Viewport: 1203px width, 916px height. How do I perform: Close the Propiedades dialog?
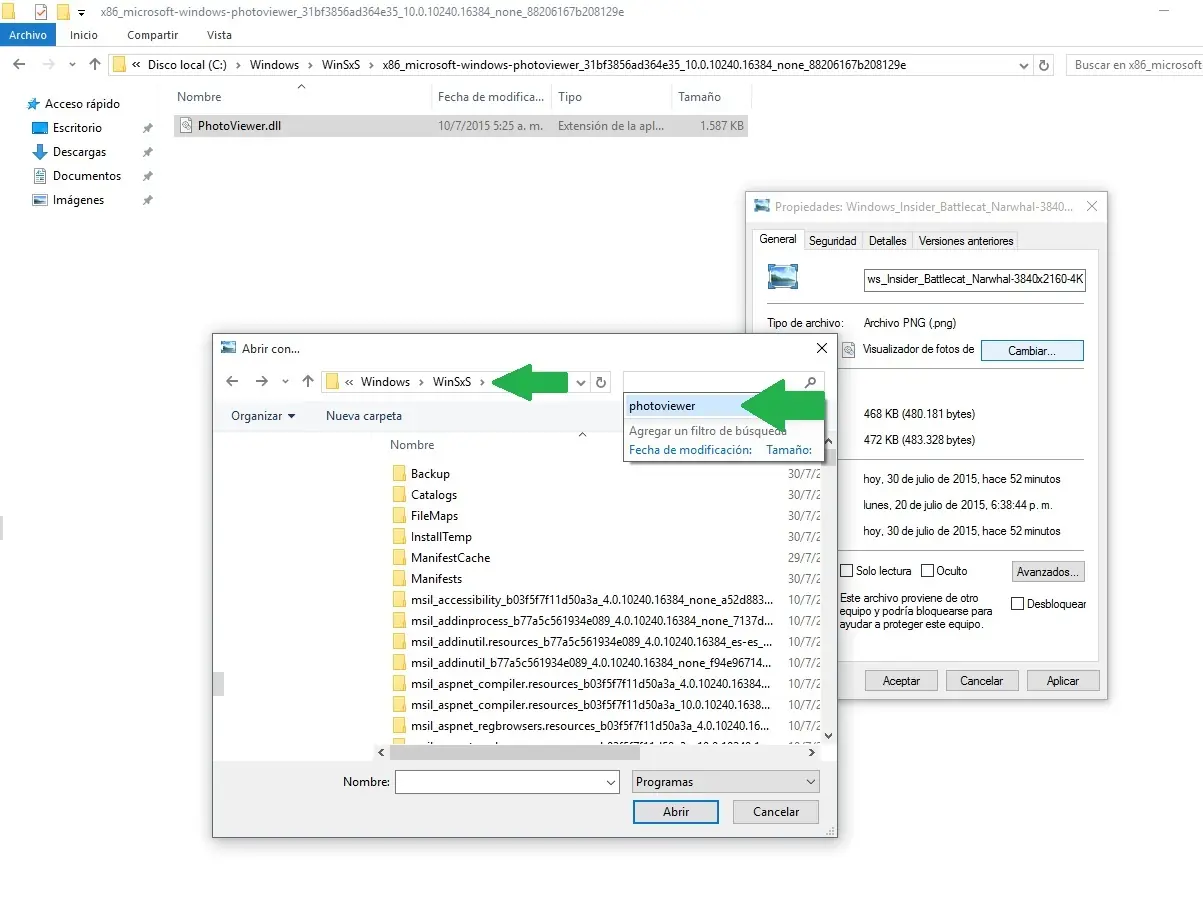pyautogui.click(x=1092, y=207)
